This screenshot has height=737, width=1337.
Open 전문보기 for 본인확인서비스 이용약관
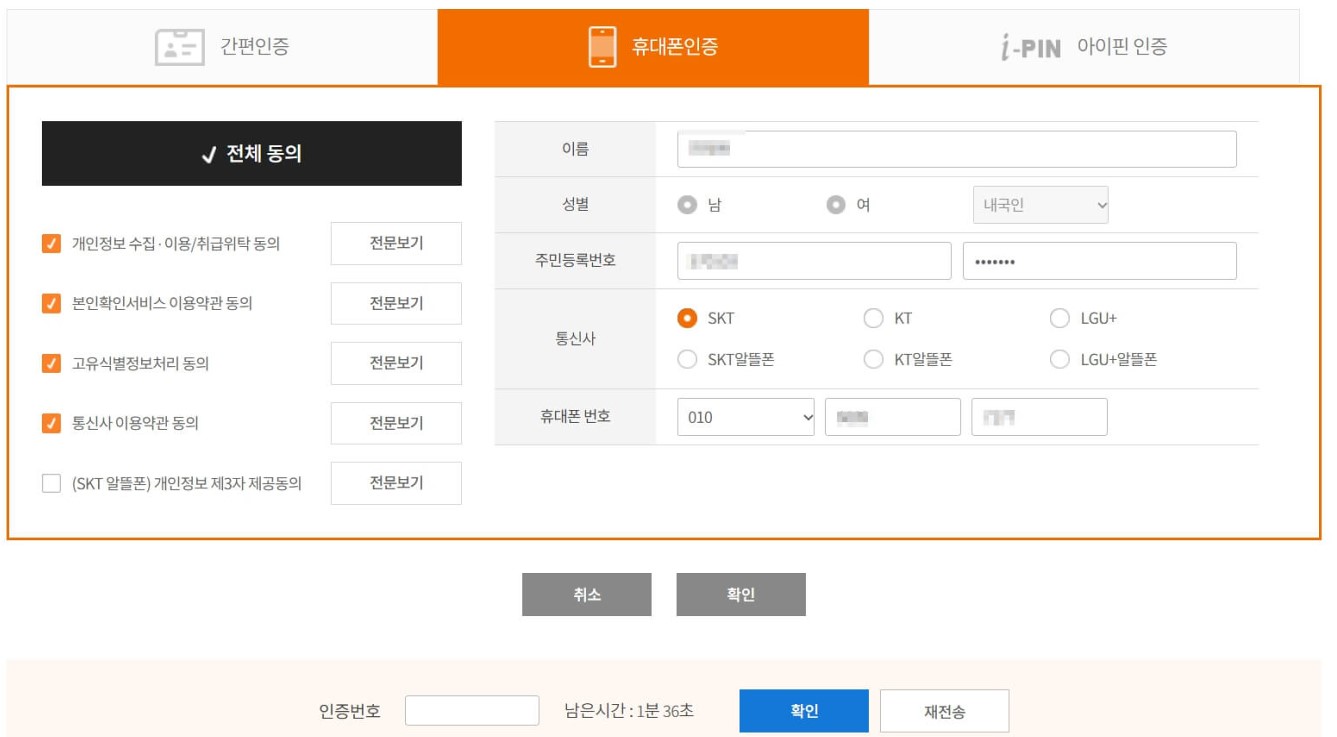click(396, 303)
